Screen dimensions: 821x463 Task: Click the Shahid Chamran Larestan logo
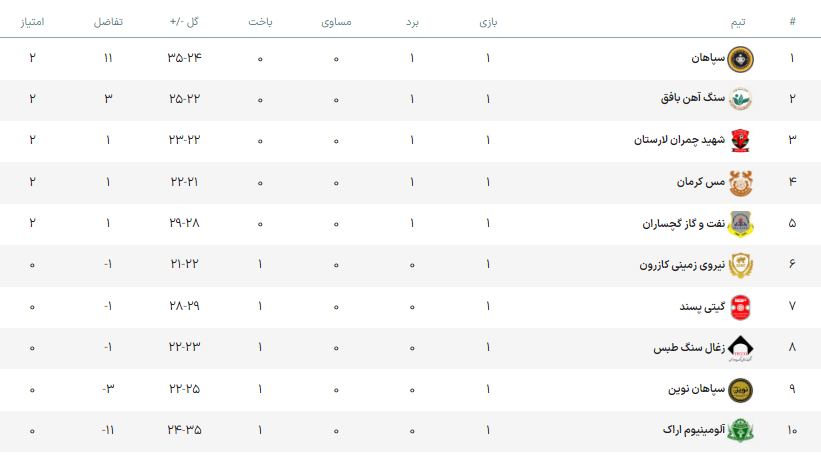(740, 141)
